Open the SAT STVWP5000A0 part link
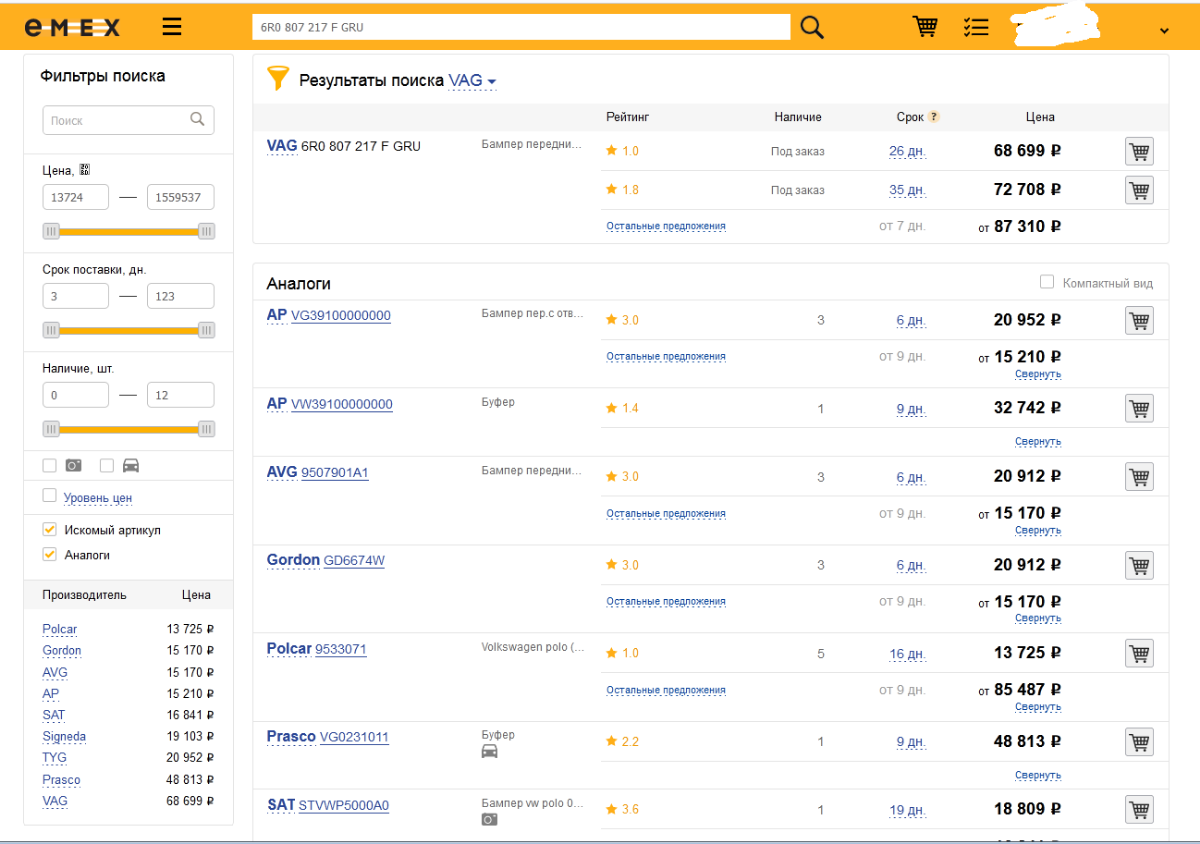 click(x=343, y=806)
